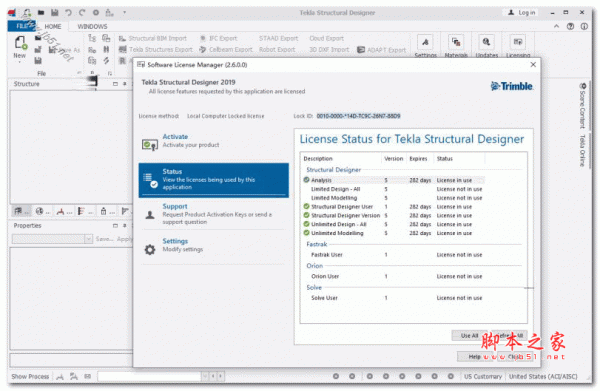
Task: Toggle the Analysis license check icon
Action: click(306, 180)
